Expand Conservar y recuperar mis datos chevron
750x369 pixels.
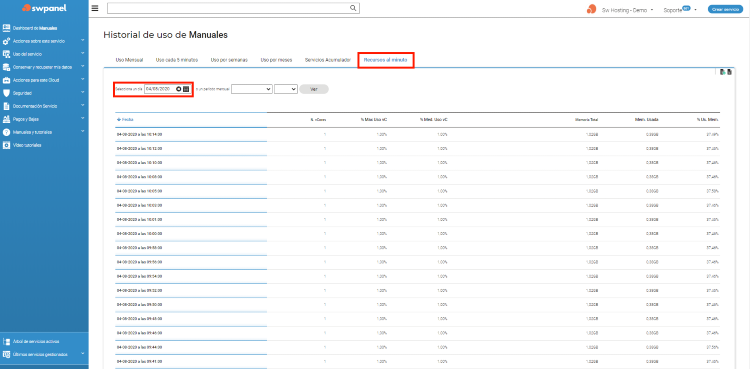tap(82, 66)
